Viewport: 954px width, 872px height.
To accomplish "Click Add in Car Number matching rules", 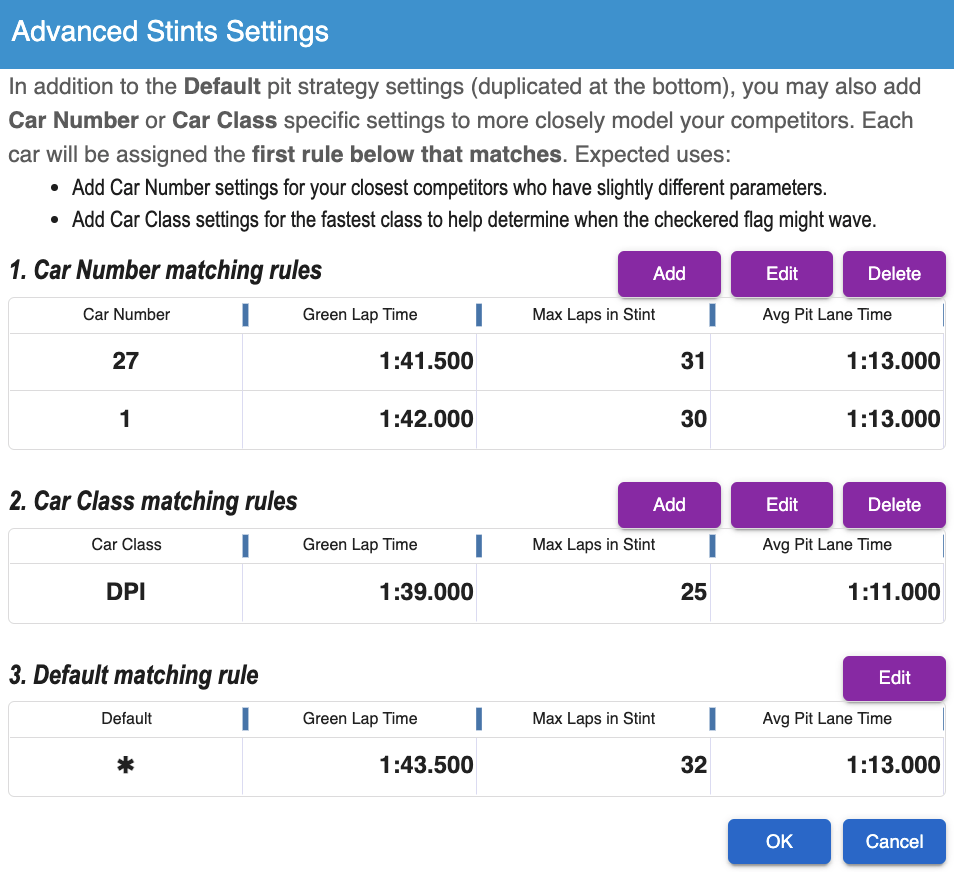I will [x=669, y=274].
